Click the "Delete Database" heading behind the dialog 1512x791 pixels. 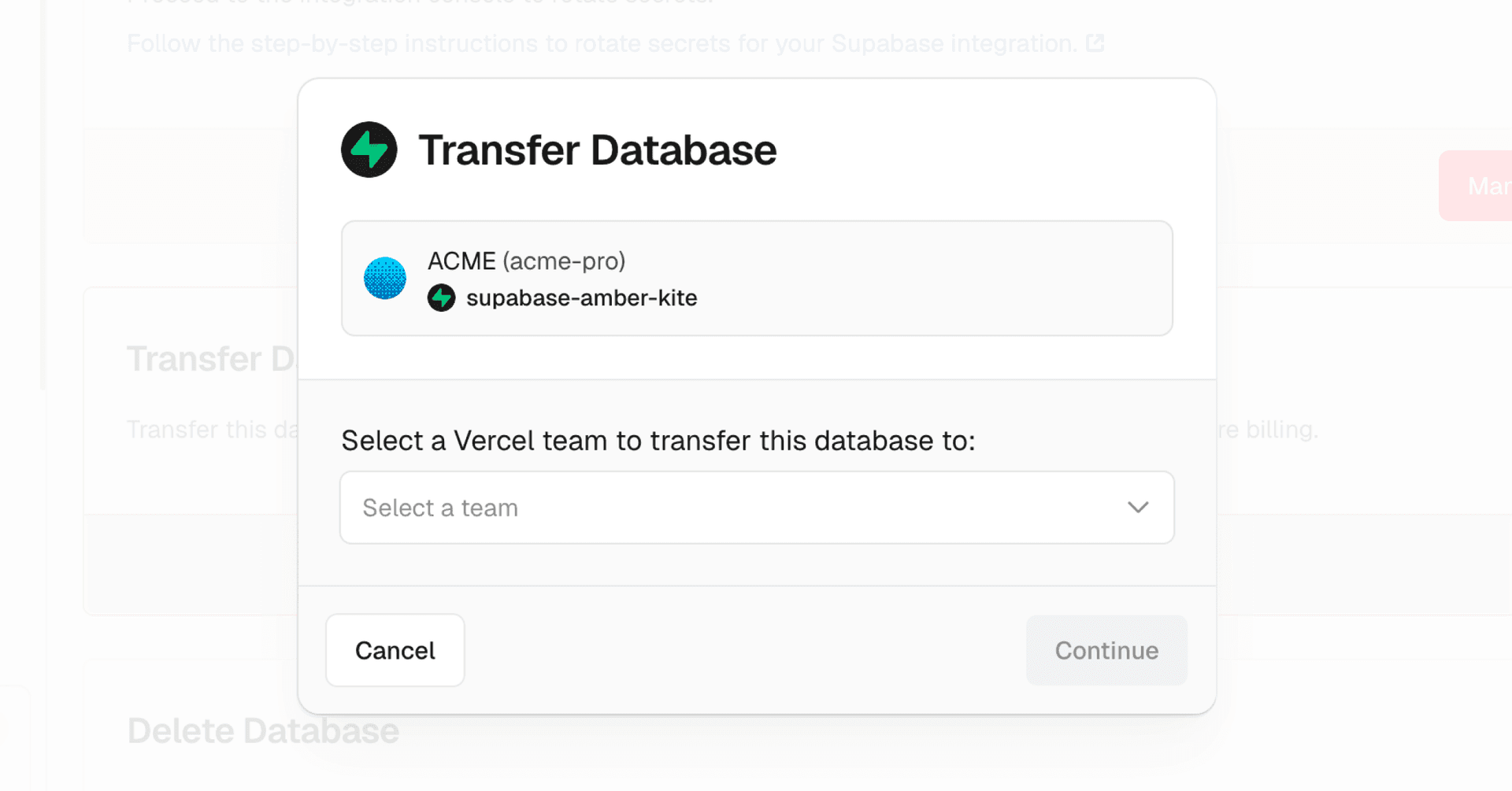pos(263,731)
